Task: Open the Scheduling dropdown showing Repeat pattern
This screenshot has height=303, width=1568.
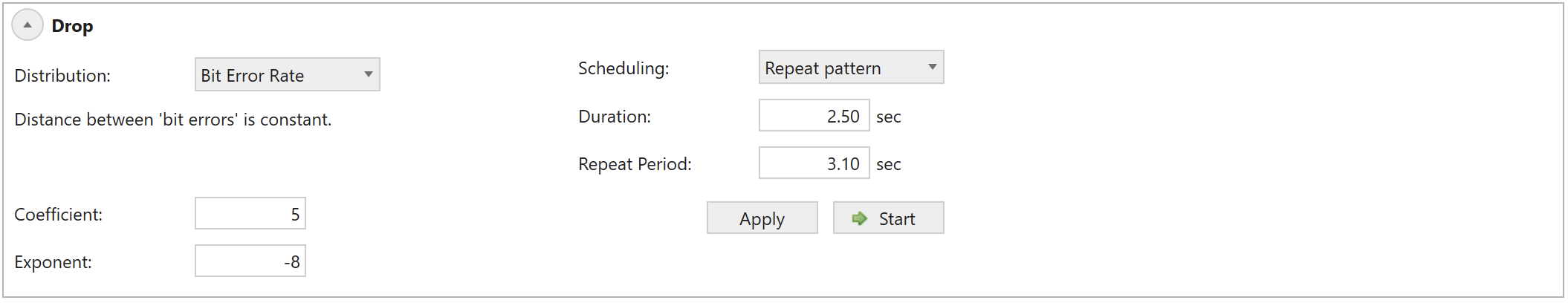Action: 851,67
